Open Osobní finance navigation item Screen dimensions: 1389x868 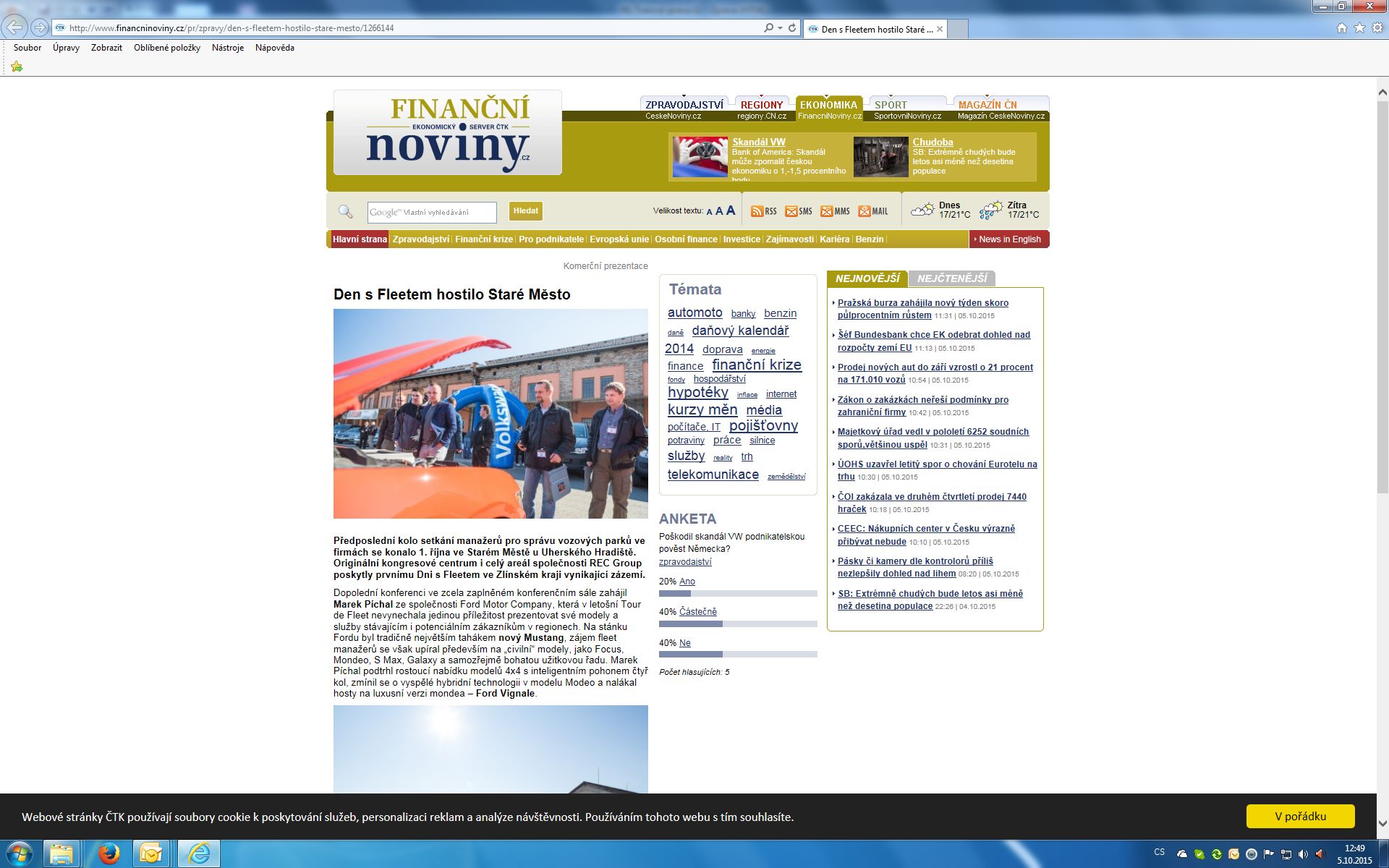686,239
